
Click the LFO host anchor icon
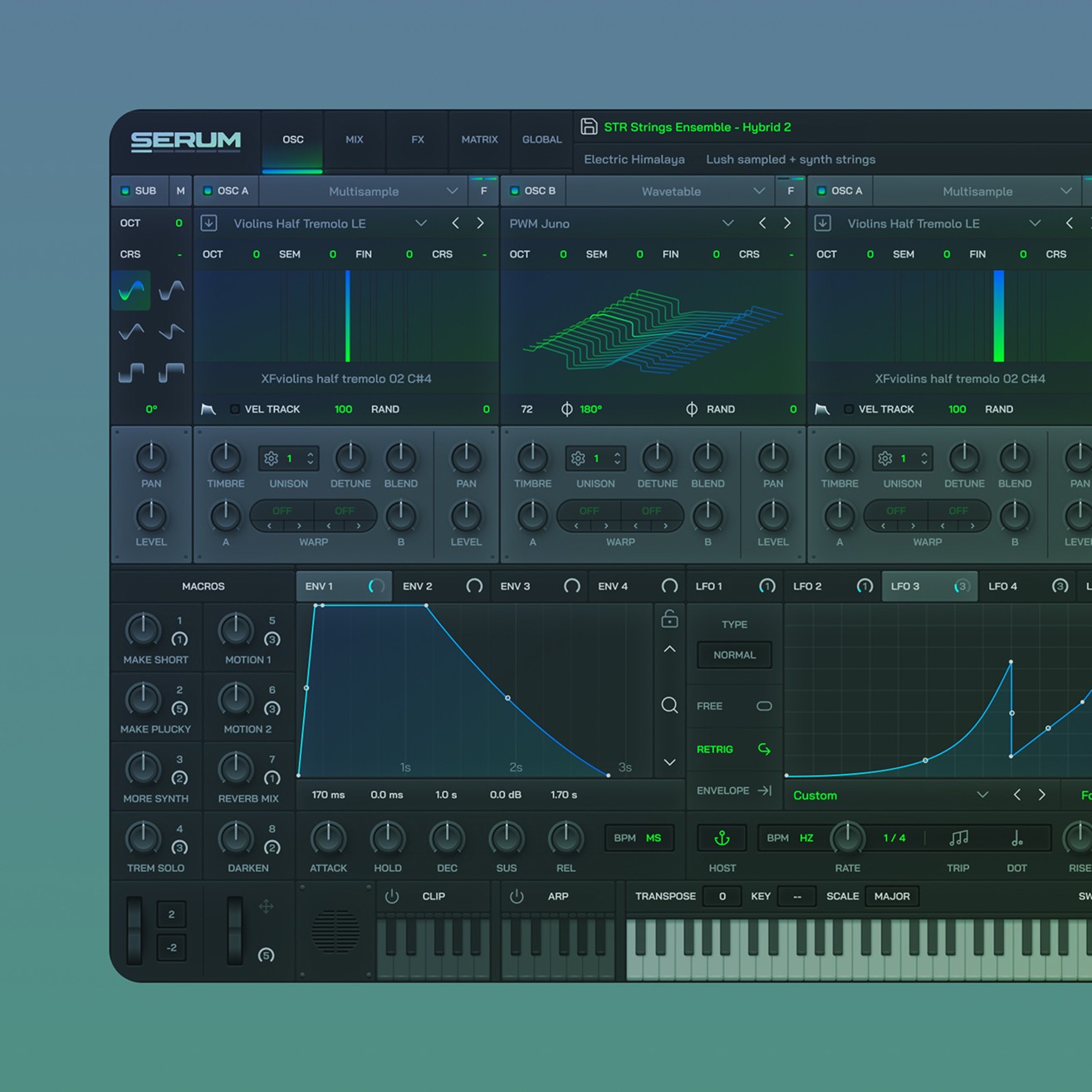(722, 839)
